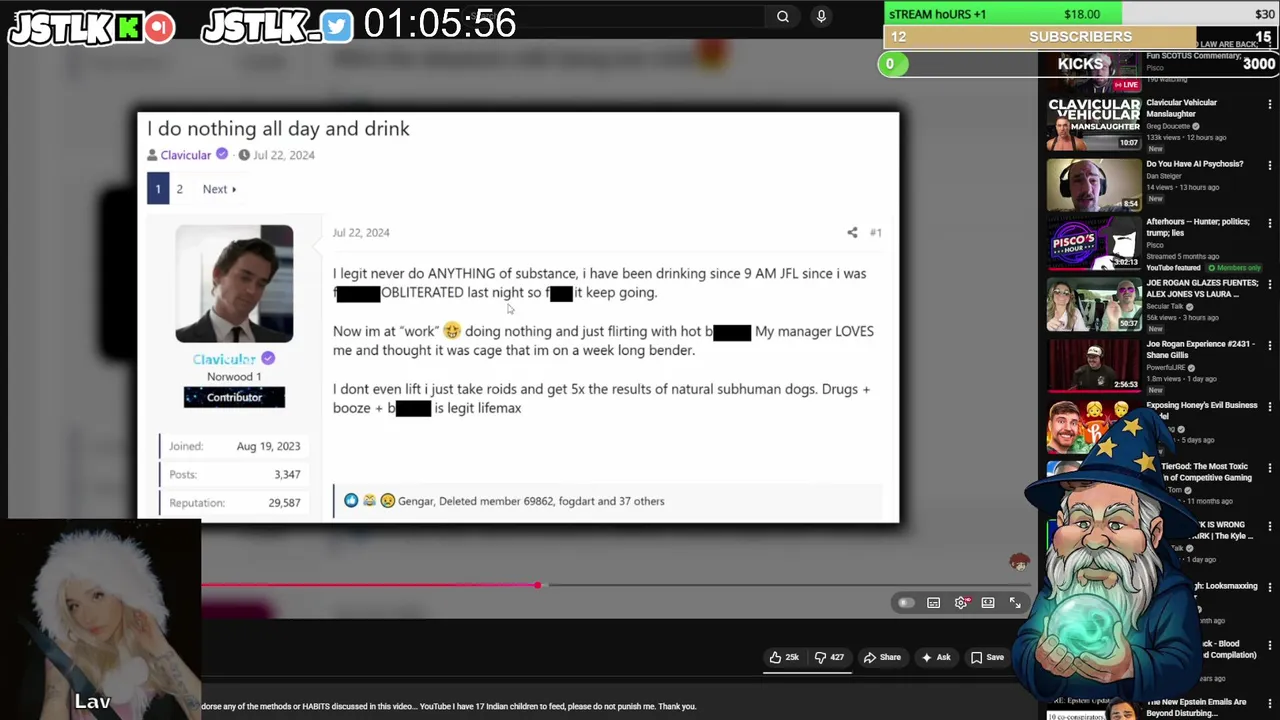Open more options for Afterhours Hunter politics video
Viewport: 1280px width, 720px height.
pos(1269,224)
